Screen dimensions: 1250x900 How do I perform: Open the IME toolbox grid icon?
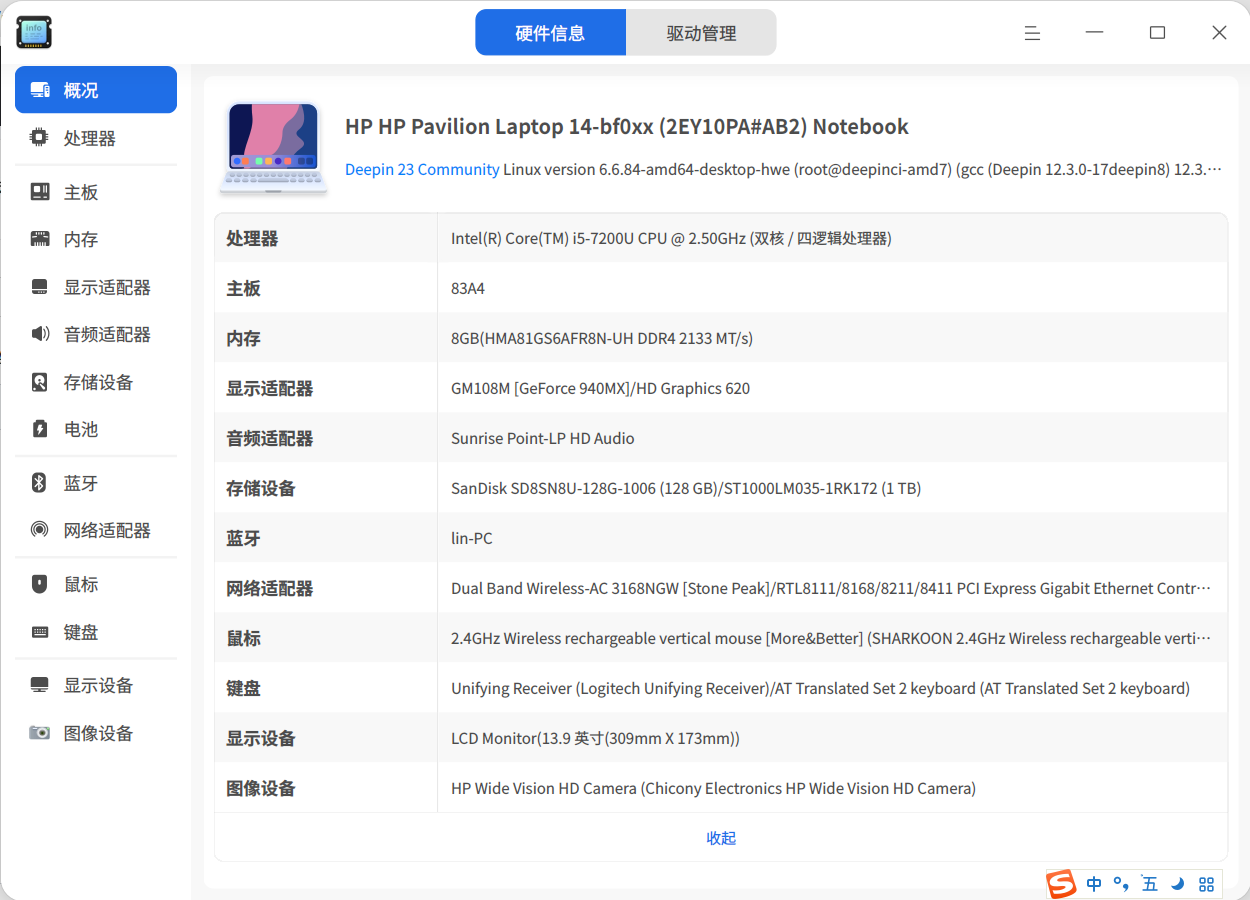[x=1206, y=884]
